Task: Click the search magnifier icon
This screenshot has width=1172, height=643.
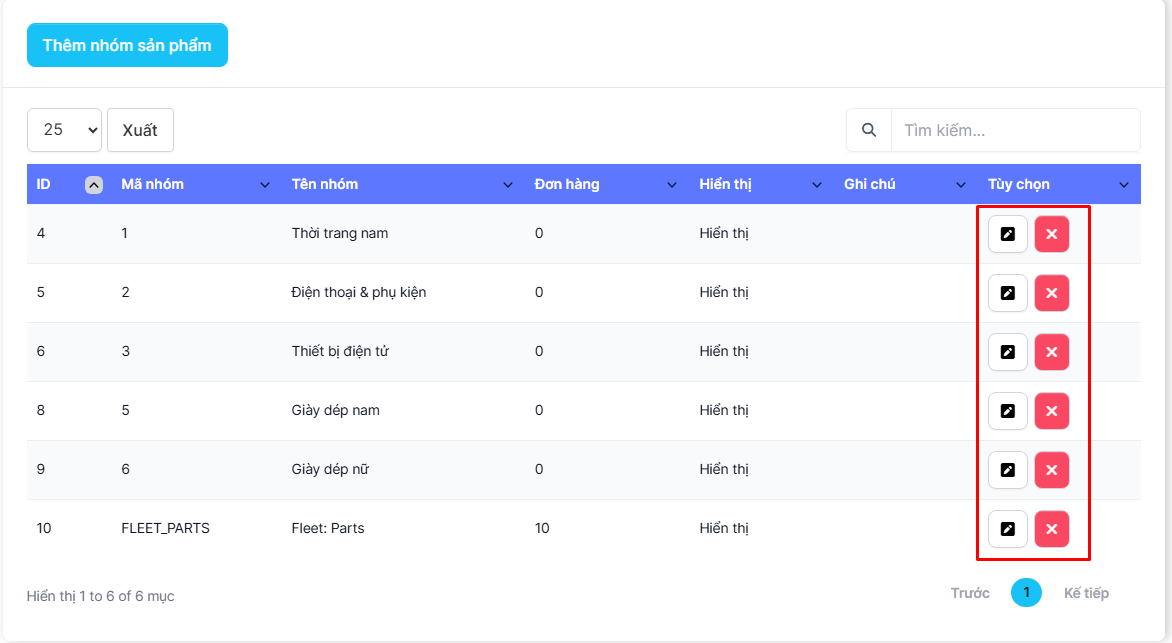Action: (x=869, y=130)
